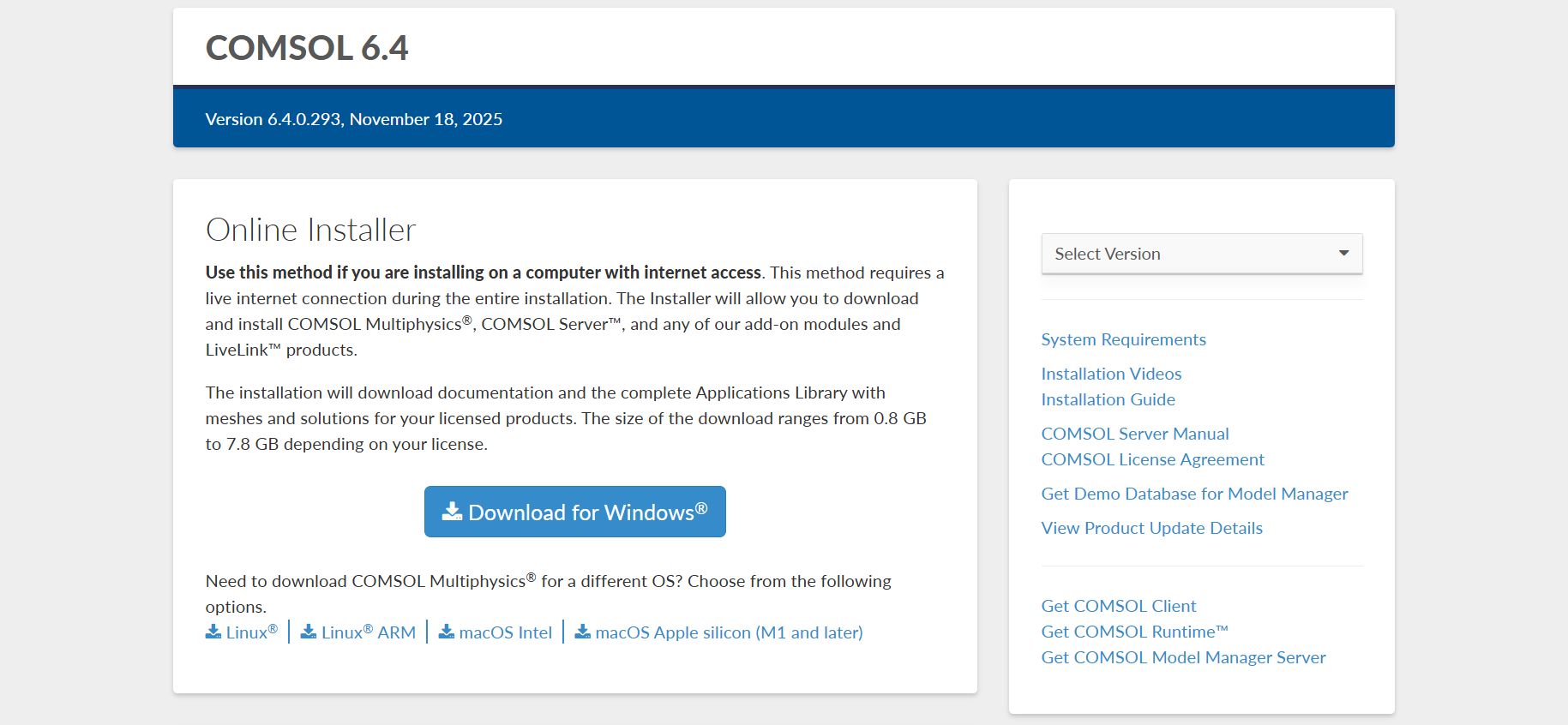Click the download icon inside Windows button

point(452,512)
